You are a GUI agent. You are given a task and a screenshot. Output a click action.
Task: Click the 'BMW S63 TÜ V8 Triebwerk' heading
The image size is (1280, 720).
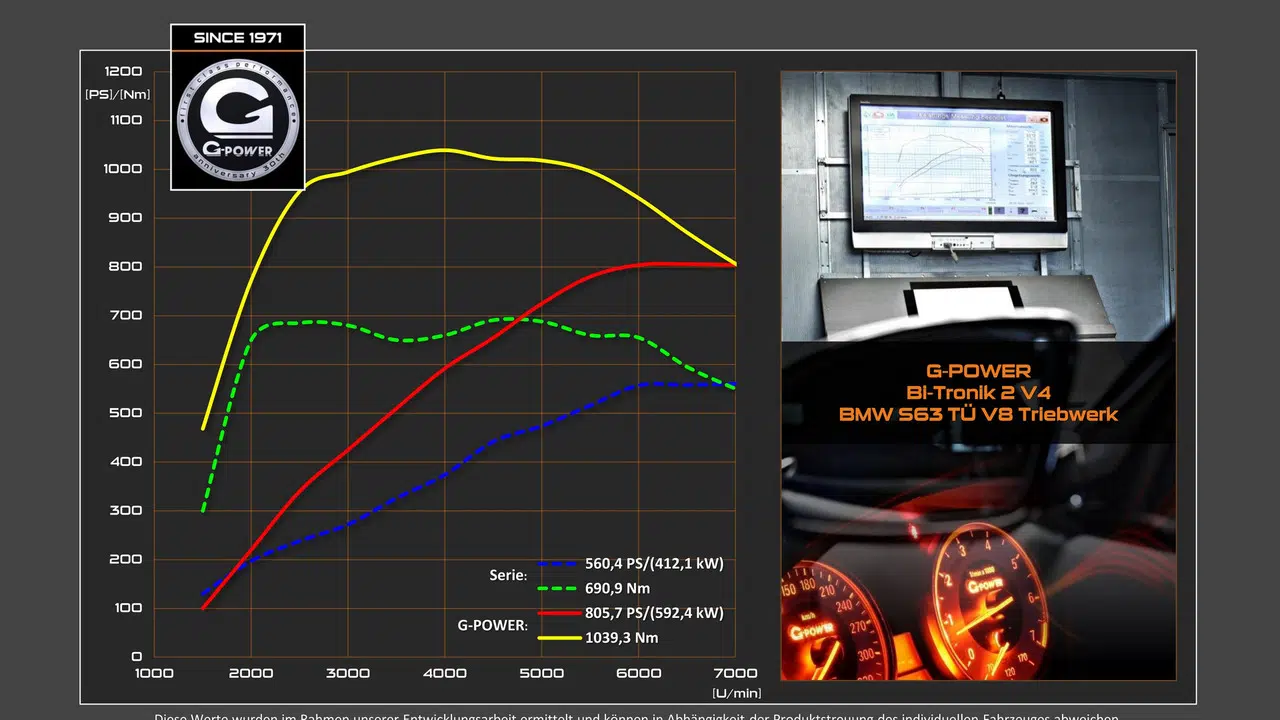978,413
